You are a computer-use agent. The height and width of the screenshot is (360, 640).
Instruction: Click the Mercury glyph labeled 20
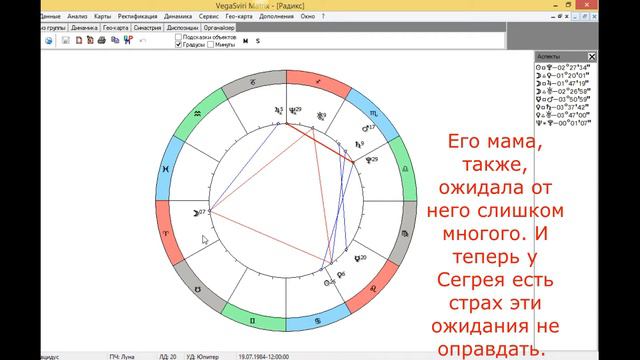coord(358,258)
